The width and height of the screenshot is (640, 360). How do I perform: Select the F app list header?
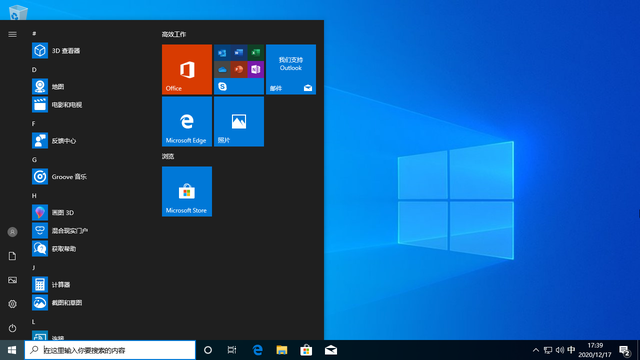coord(34,123)
